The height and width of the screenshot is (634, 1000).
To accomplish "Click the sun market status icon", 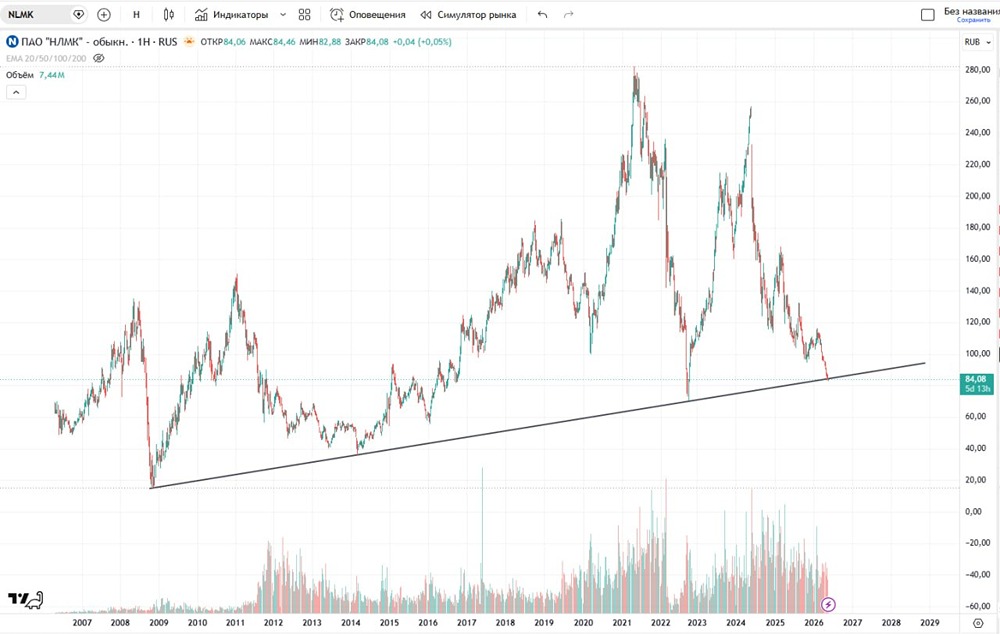I will (189, 41).
